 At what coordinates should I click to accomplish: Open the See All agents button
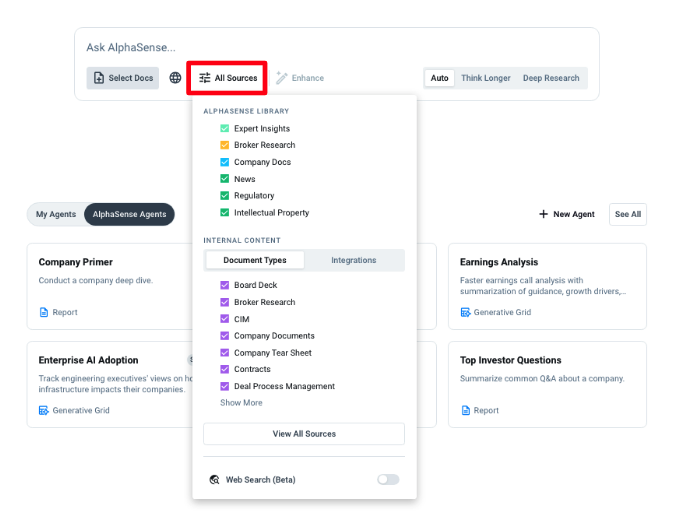628,214
